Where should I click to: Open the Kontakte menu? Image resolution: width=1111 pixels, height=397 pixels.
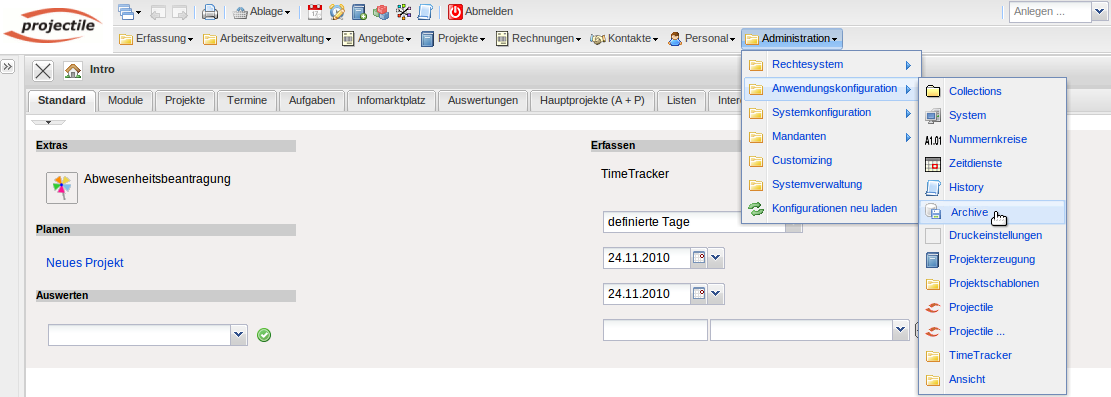624,39
